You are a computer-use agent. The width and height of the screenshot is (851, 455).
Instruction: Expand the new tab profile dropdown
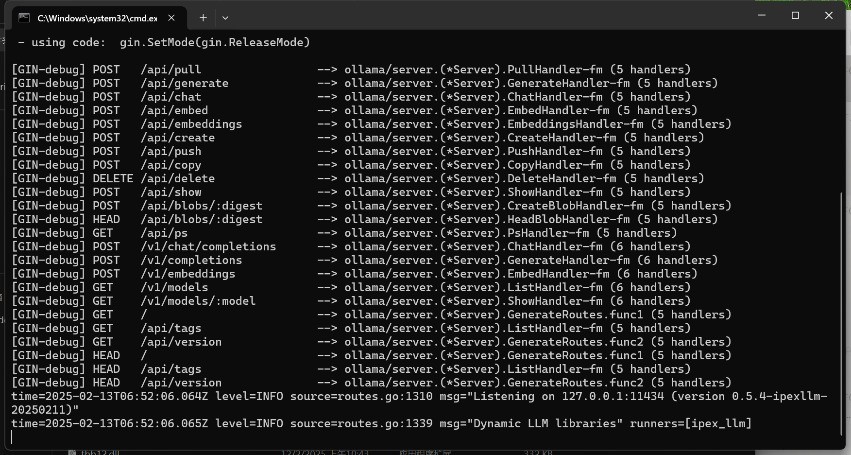pos(225,17)
